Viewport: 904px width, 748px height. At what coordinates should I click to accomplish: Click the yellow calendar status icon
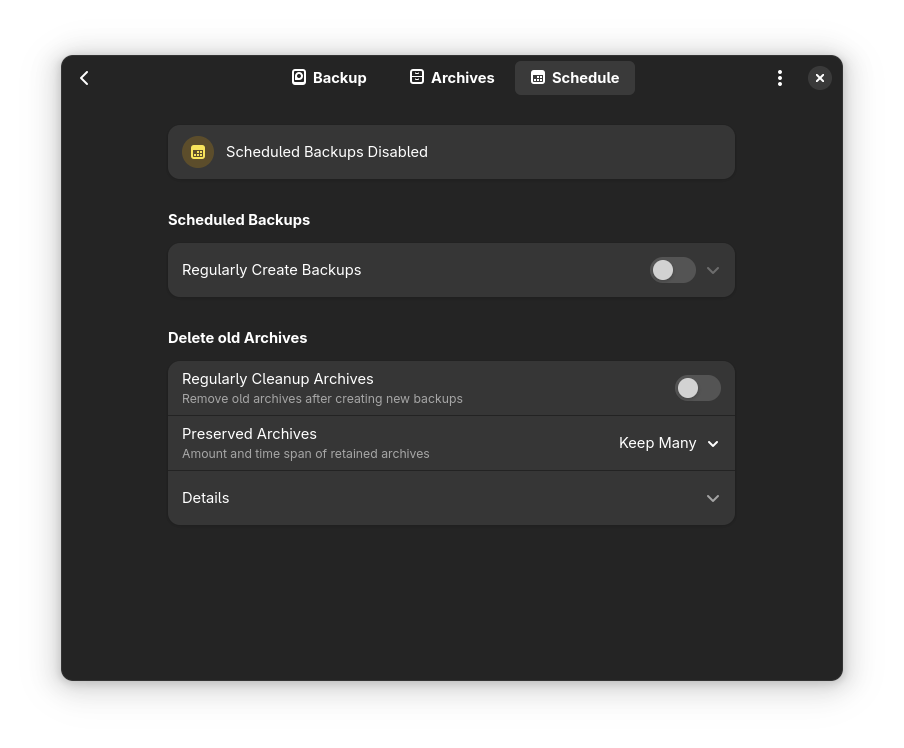(198, 152)
